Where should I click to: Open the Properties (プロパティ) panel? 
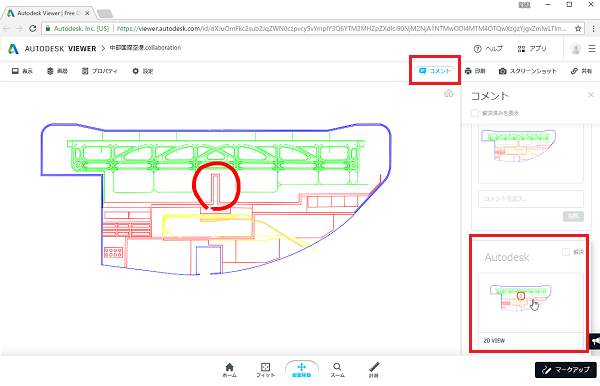(99, 71)
